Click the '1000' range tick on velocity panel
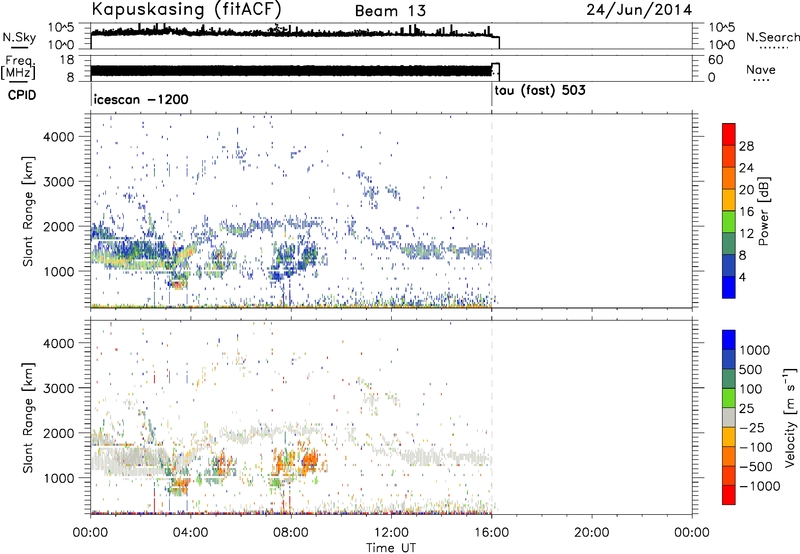This screenshot has width=800, height=554. [x=59, y=478]
